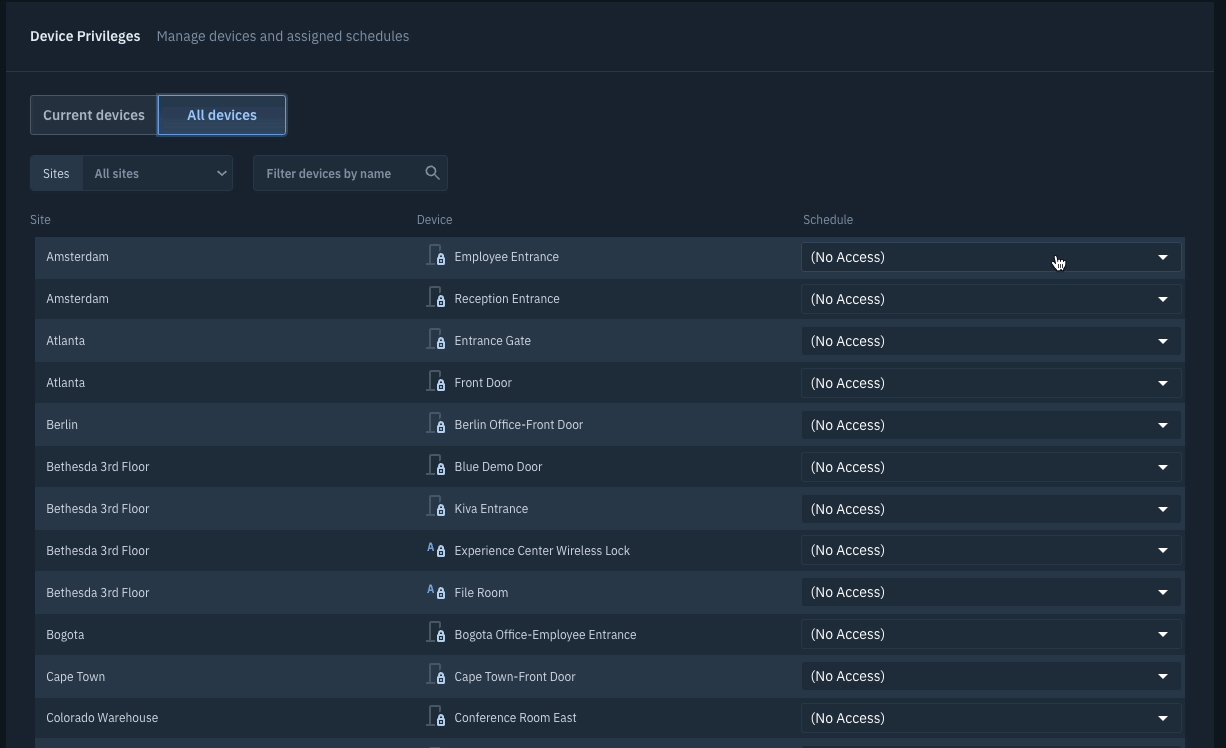Switch to Current devices tab
1226x748 pixels.
click(94, 115)
